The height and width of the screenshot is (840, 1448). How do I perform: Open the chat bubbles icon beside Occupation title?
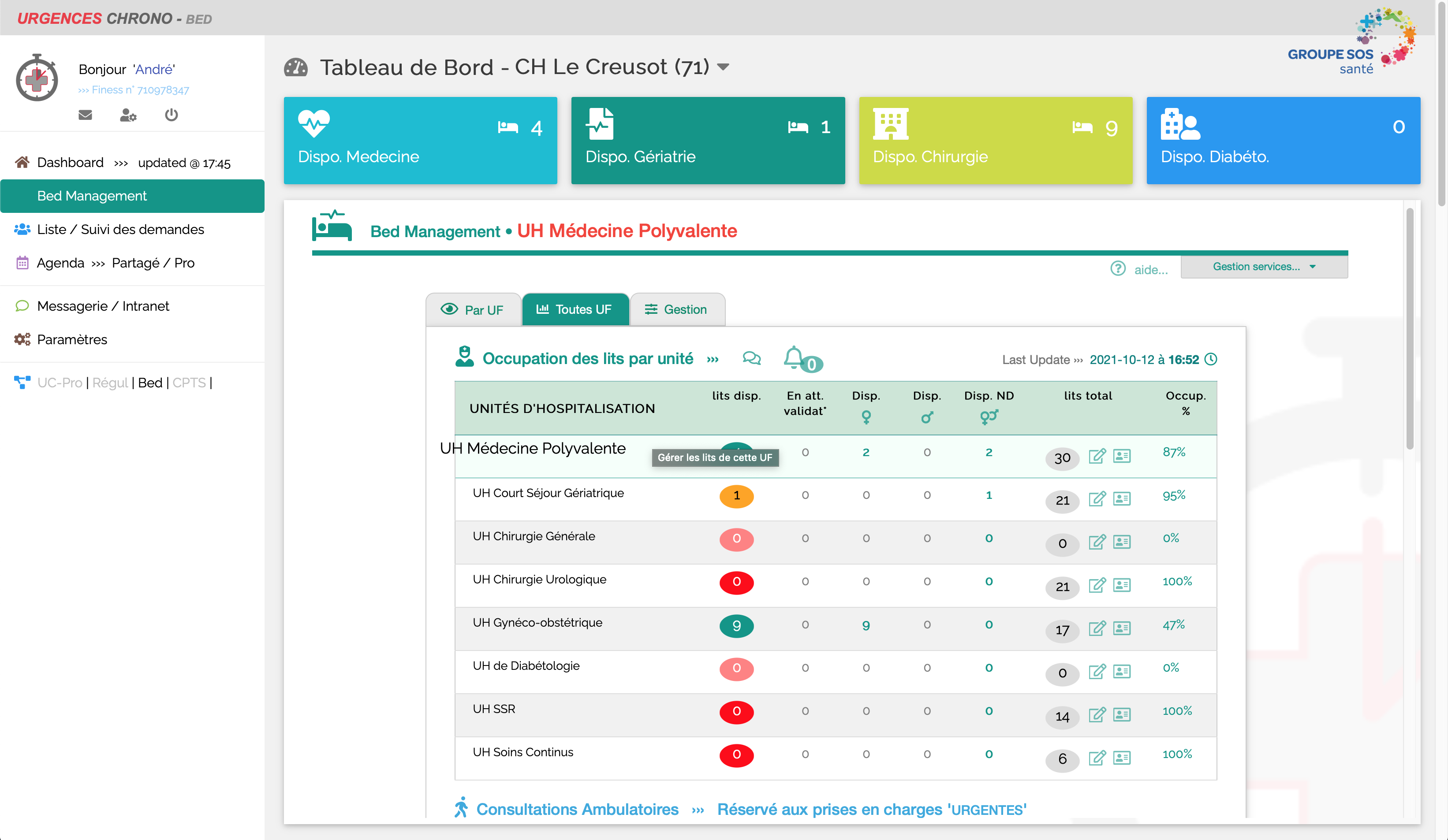pos(751,358)
